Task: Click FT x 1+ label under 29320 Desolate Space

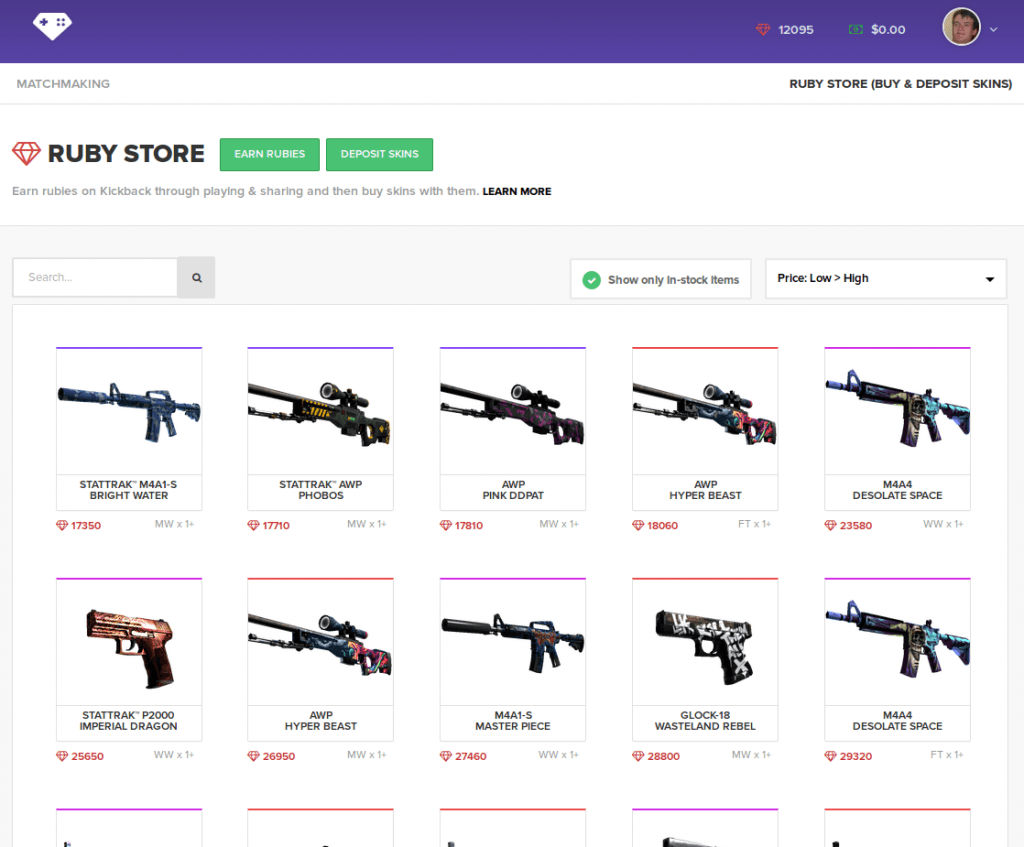Action: tap(947, 754)
